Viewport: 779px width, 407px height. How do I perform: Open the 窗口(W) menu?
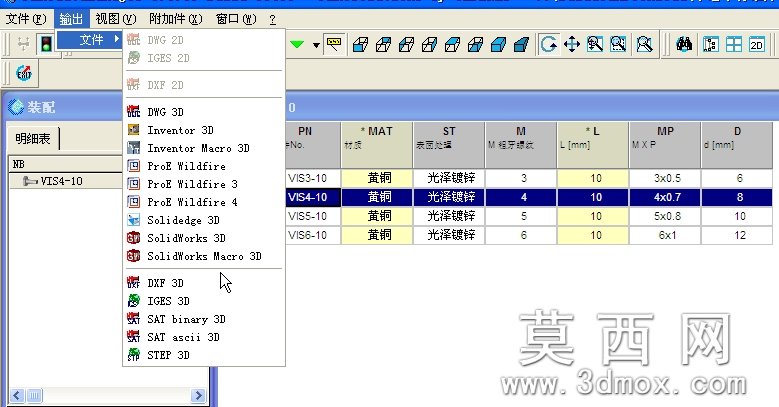pos(236,19)
